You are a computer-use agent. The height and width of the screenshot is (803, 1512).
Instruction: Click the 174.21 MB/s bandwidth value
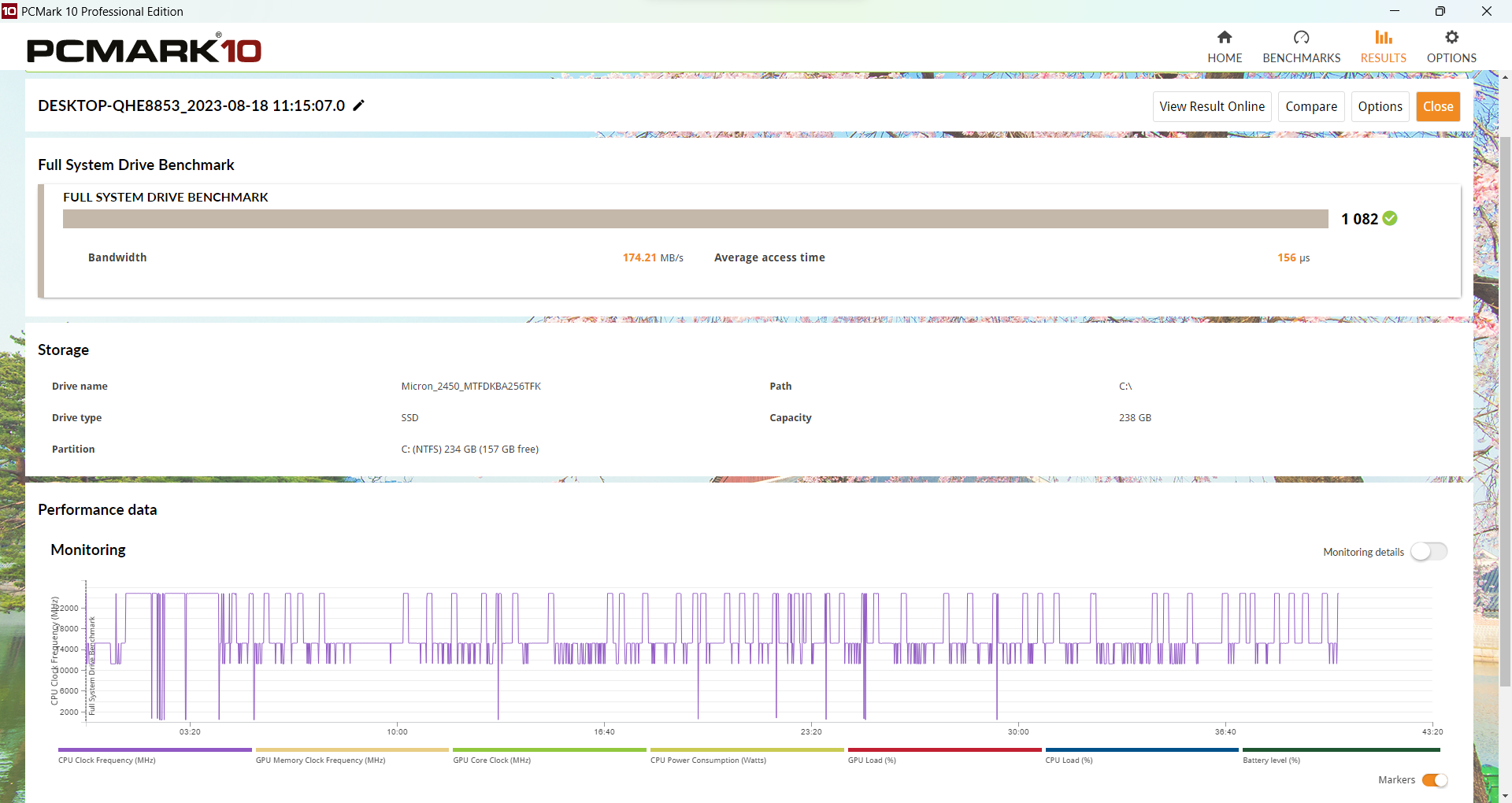653,257
